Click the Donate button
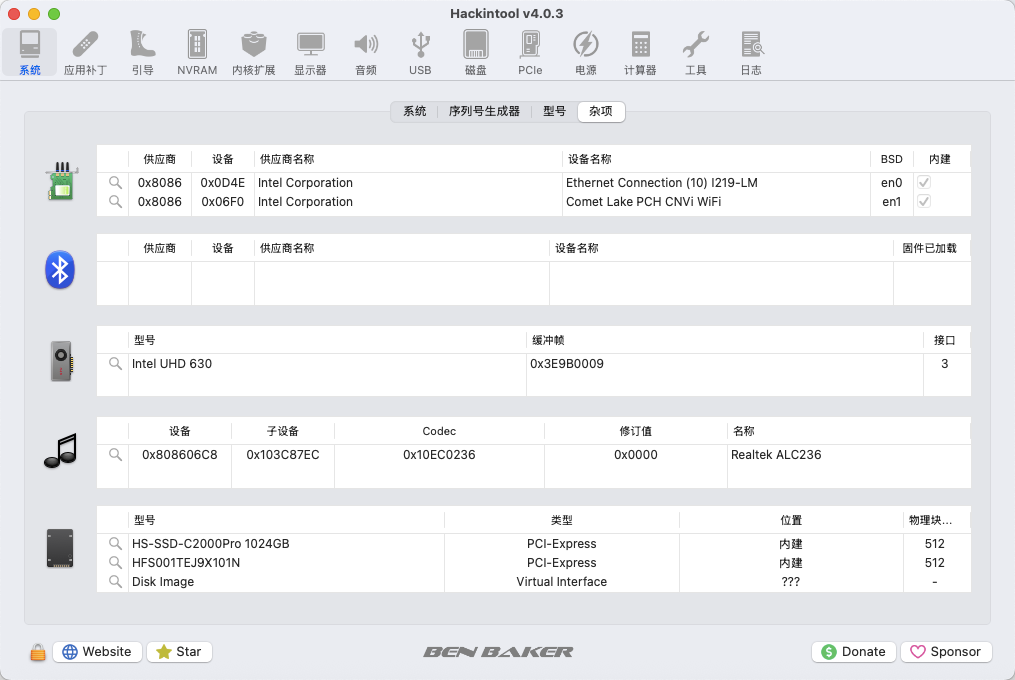The image size is (1015, 680). pos(853,652)
